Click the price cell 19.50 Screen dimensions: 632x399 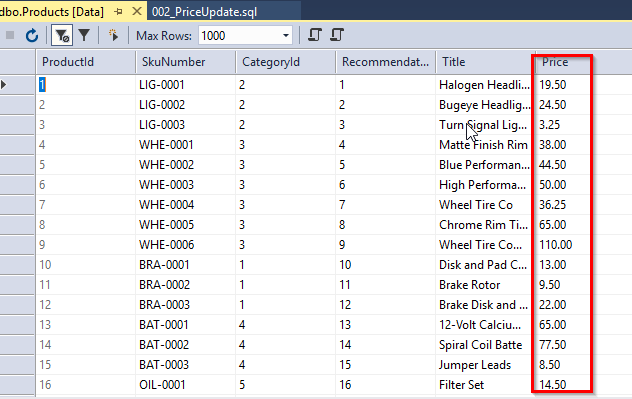pyautogui.click(x=563, y=85)
